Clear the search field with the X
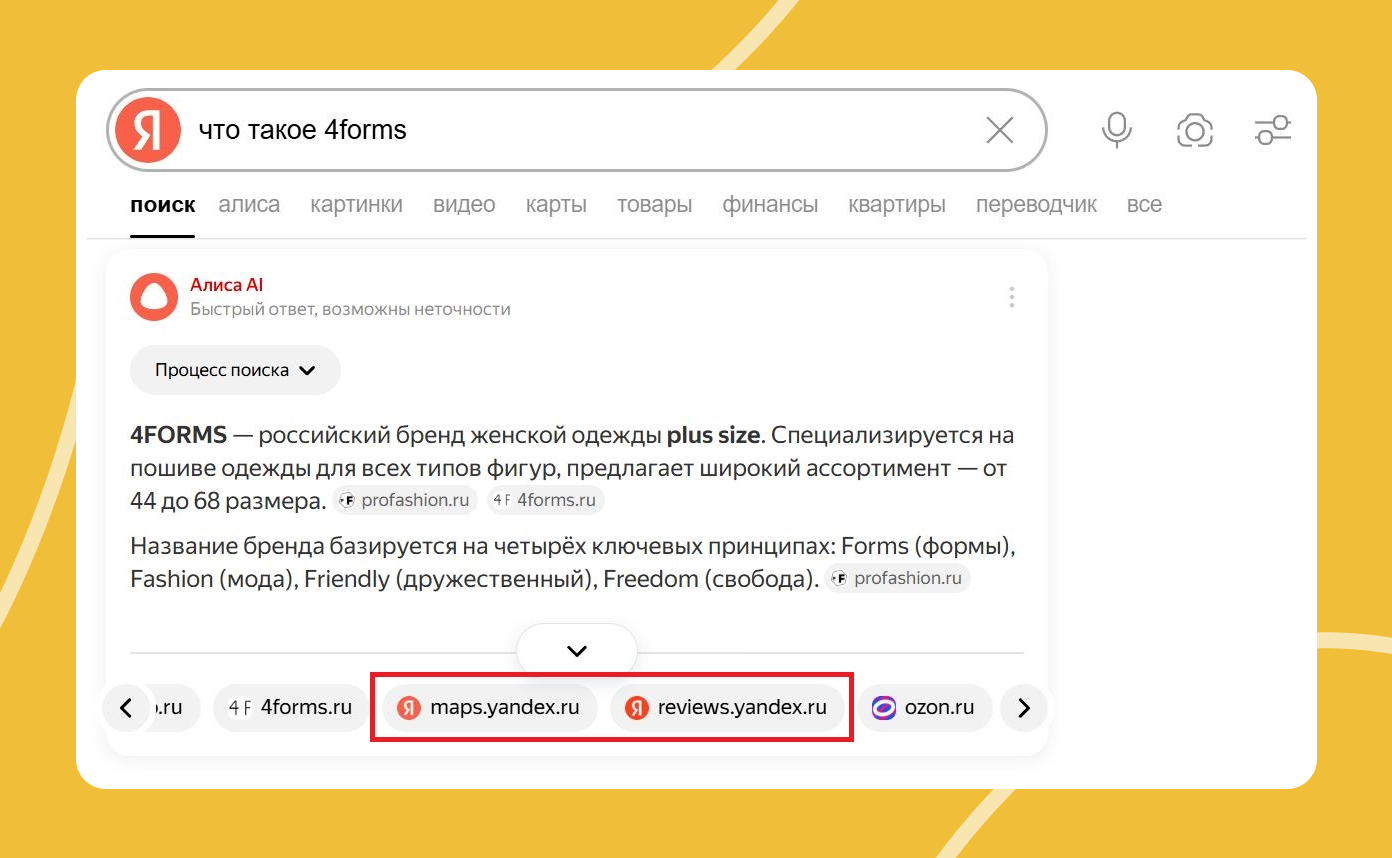 (999, 129)
